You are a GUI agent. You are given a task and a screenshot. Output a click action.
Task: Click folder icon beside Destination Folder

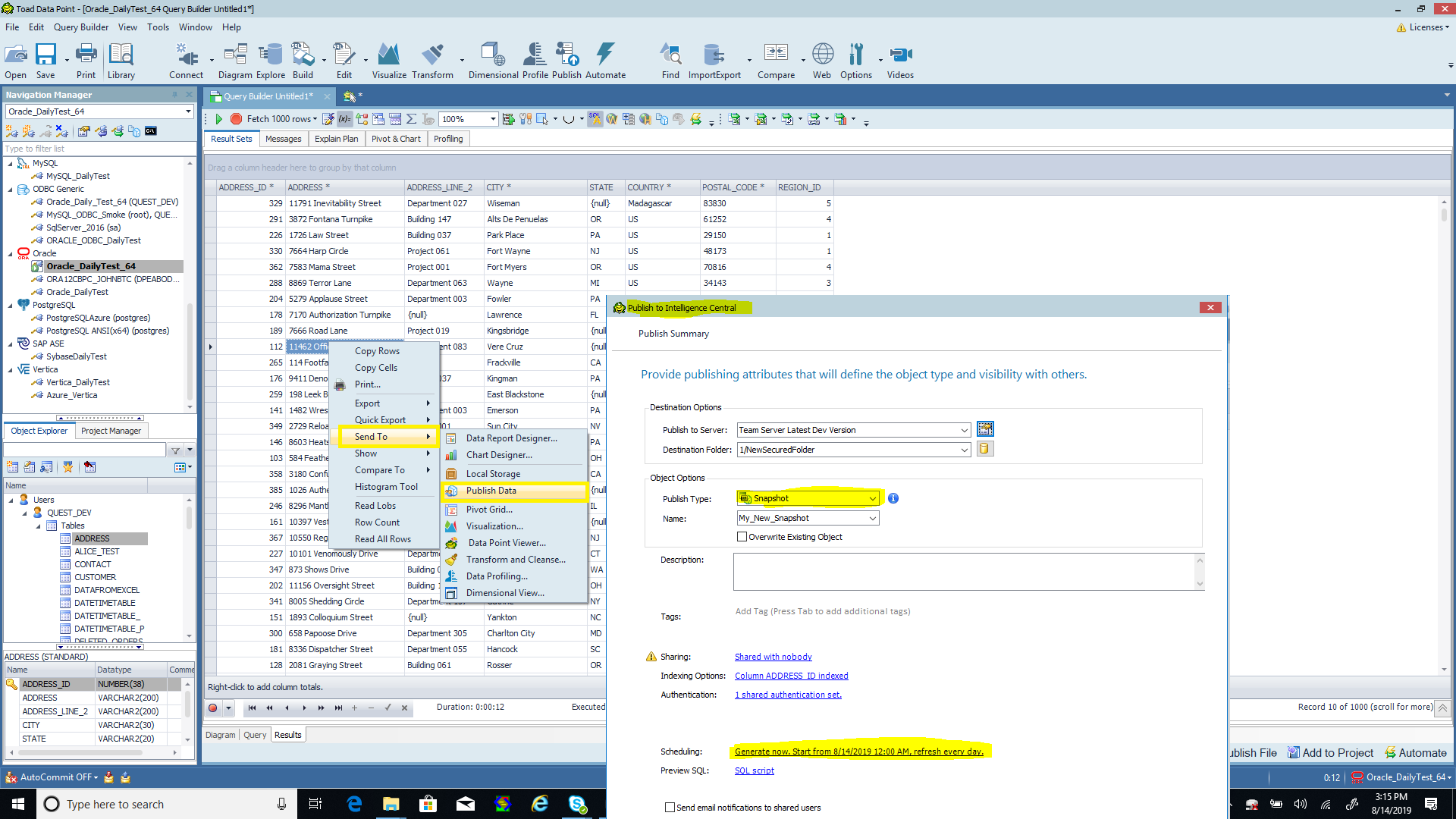(984, 449)
